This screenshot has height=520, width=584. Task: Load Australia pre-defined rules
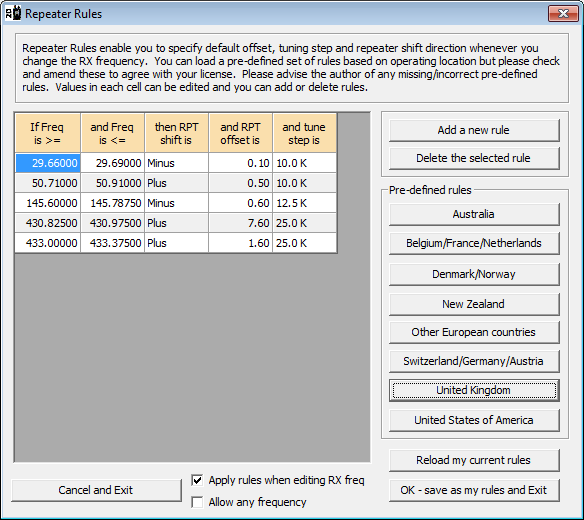tap(474, 214)
